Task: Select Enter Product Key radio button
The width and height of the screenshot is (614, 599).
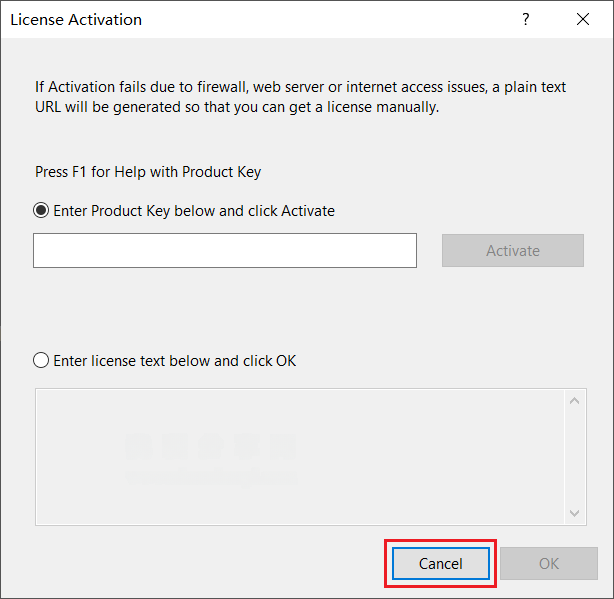Action: click(x=41, y=211)
